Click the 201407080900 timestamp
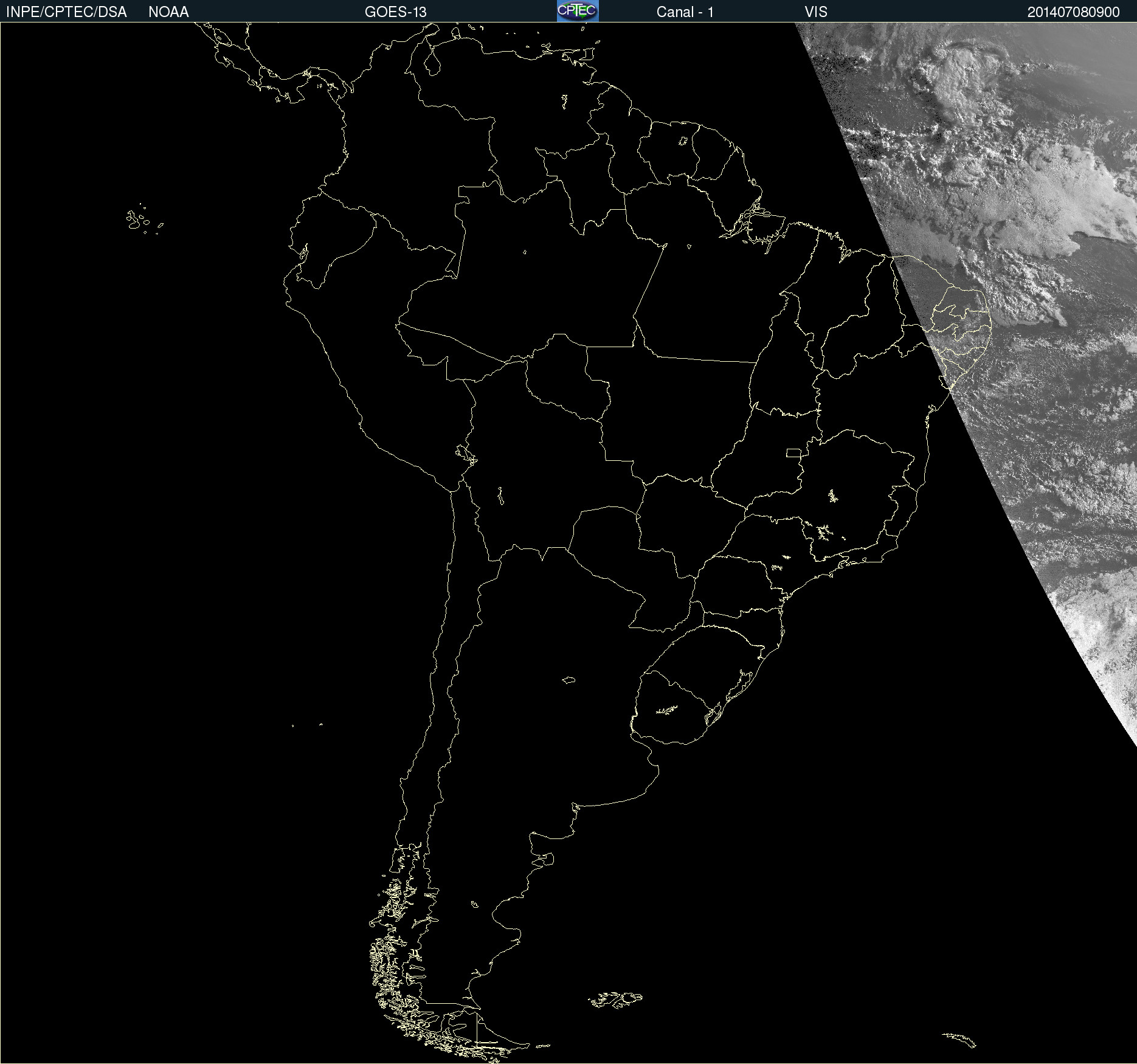The width and height of the screenshot is (1137, 1064). (1073, 12)
